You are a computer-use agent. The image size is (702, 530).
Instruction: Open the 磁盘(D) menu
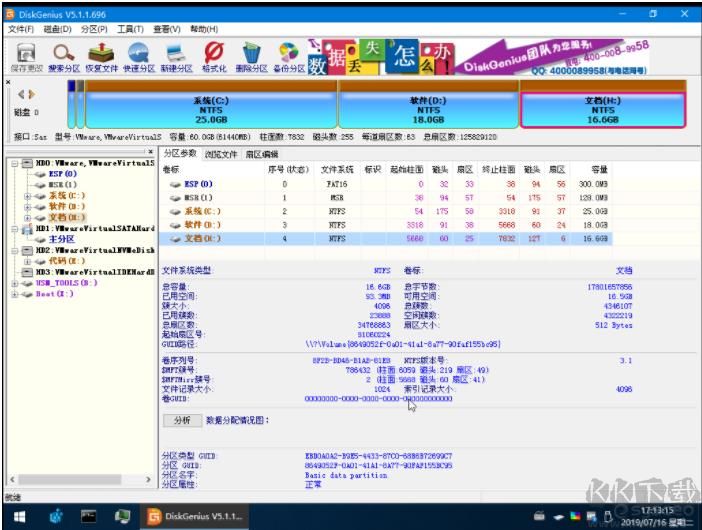point(57,29)
